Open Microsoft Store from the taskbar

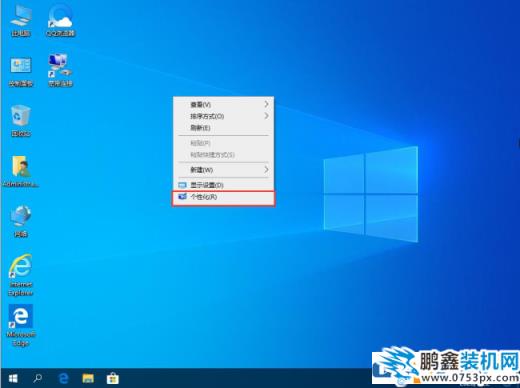(113, 378)
